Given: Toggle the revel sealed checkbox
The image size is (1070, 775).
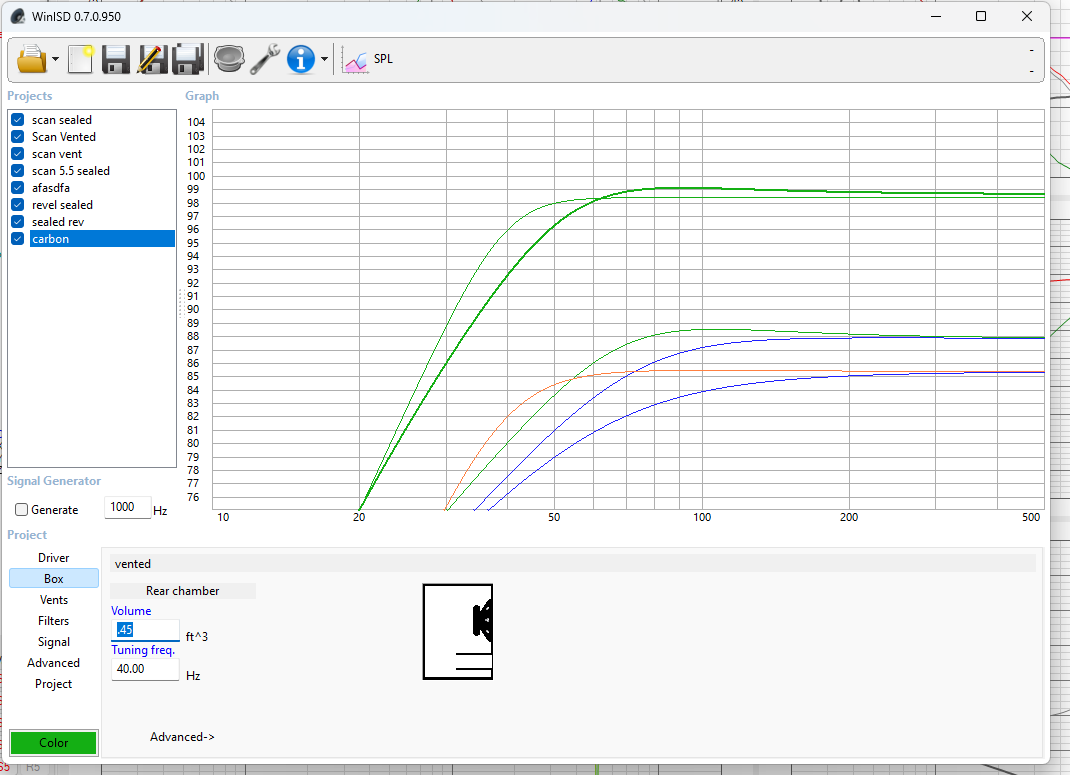Looking at the screenshot, I should [18, 205].
